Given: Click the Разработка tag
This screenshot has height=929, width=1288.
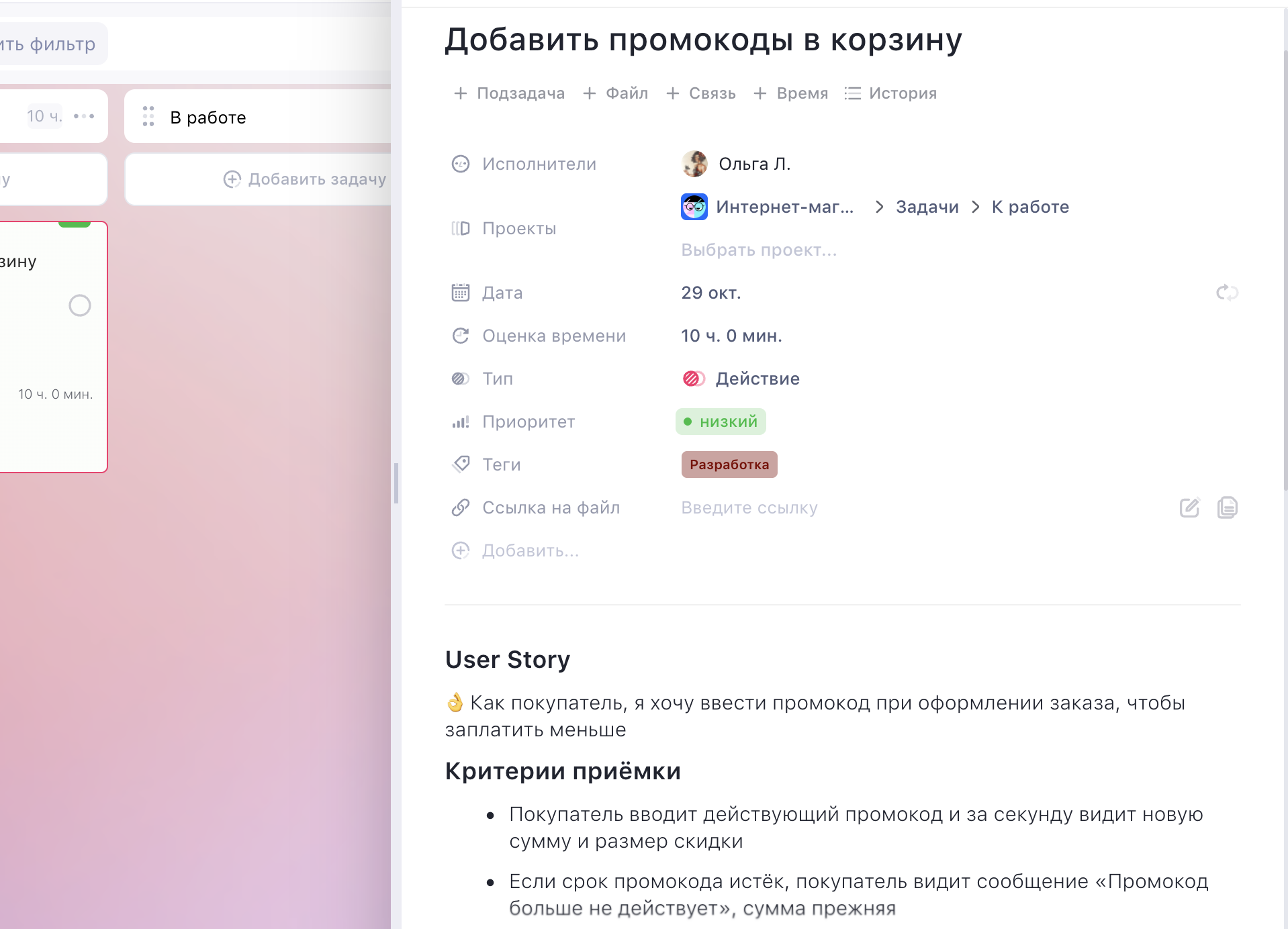Looking at the screenshot, I should click(729, 464).
